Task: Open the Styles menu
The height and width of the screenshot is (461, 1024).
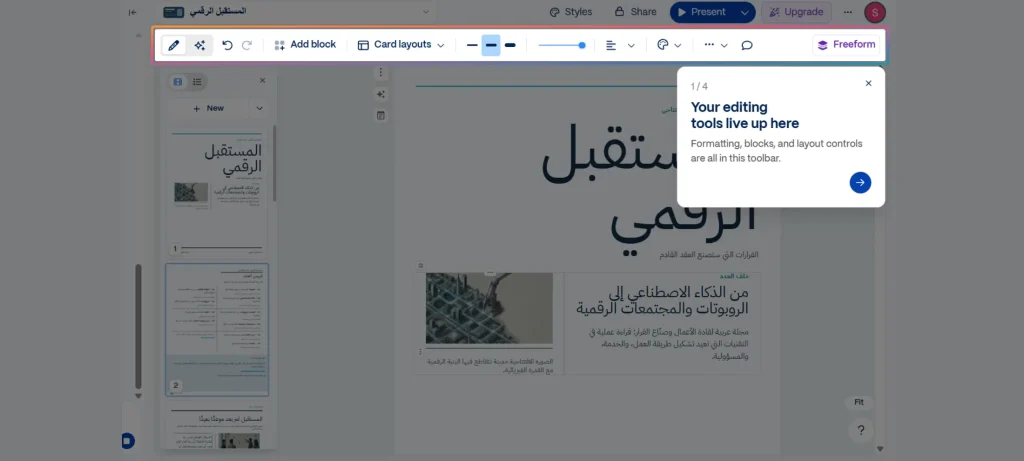Action: pos(571,12)
